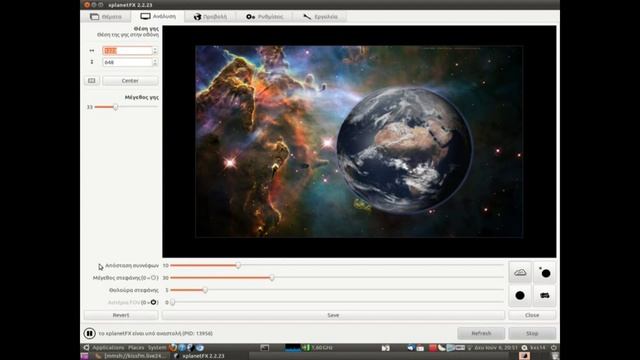Click the red tray icon in the panel
The image size is (640, 360).
coord(432,348)
